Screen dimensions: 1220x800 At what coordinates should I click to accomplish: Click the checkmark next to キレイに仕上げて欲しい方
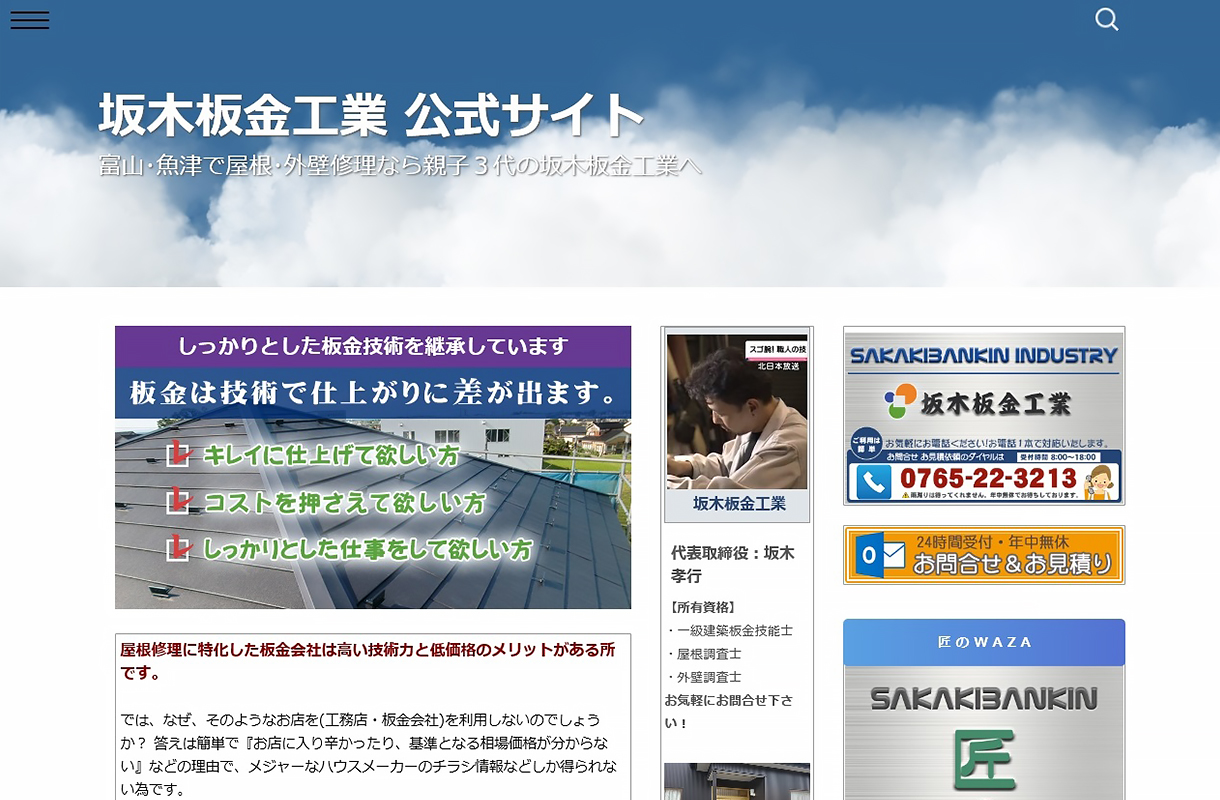[179, 454]
